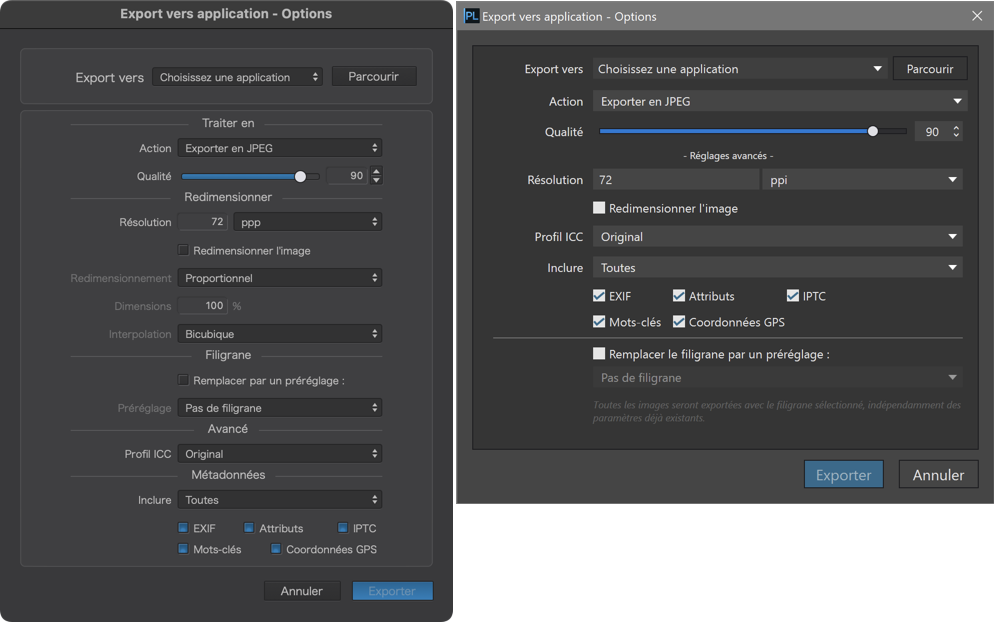
Task: Uncheck the Attributs checkbox in Windows dialog
Action: pos(679,295)
